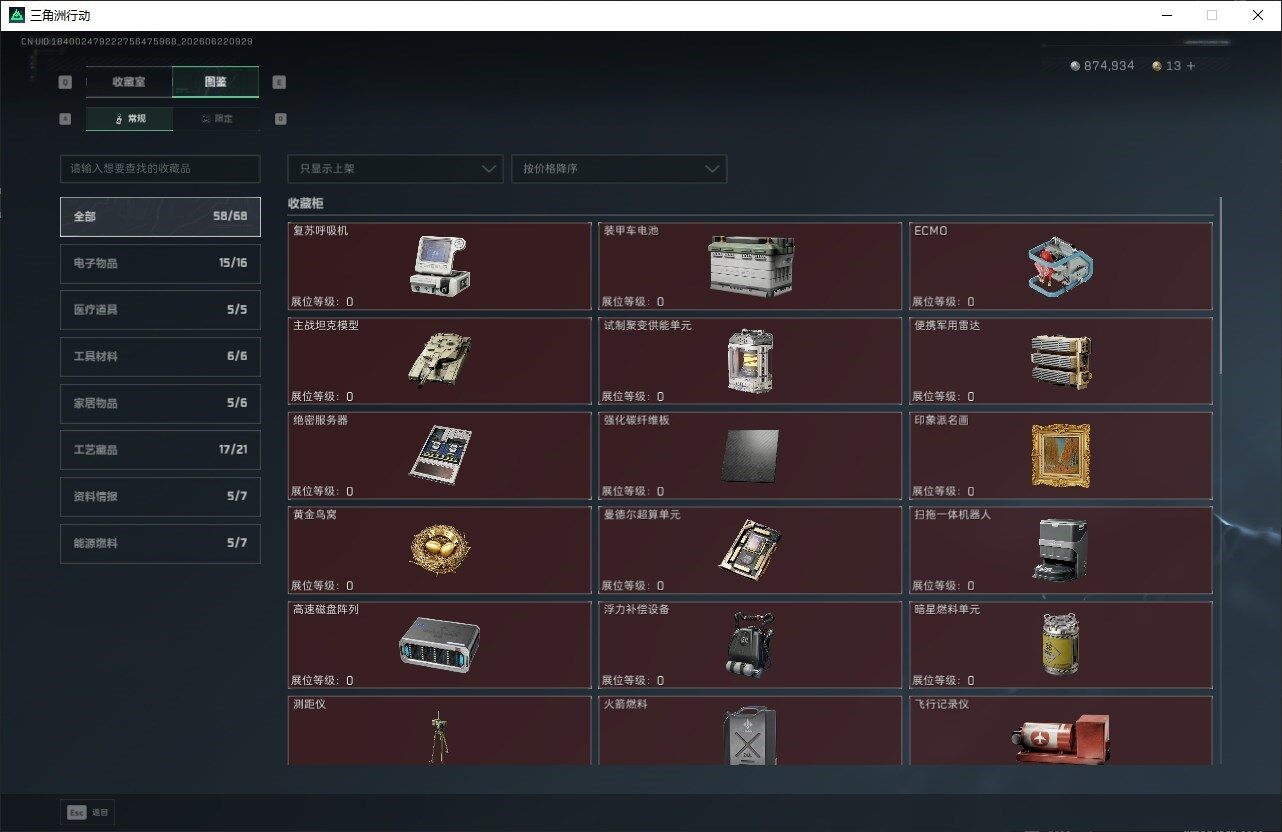Select the 绝密服务器 server icon
This screenshot has width=1282, height=832.
pyautogui.click(x=440, y=455)
